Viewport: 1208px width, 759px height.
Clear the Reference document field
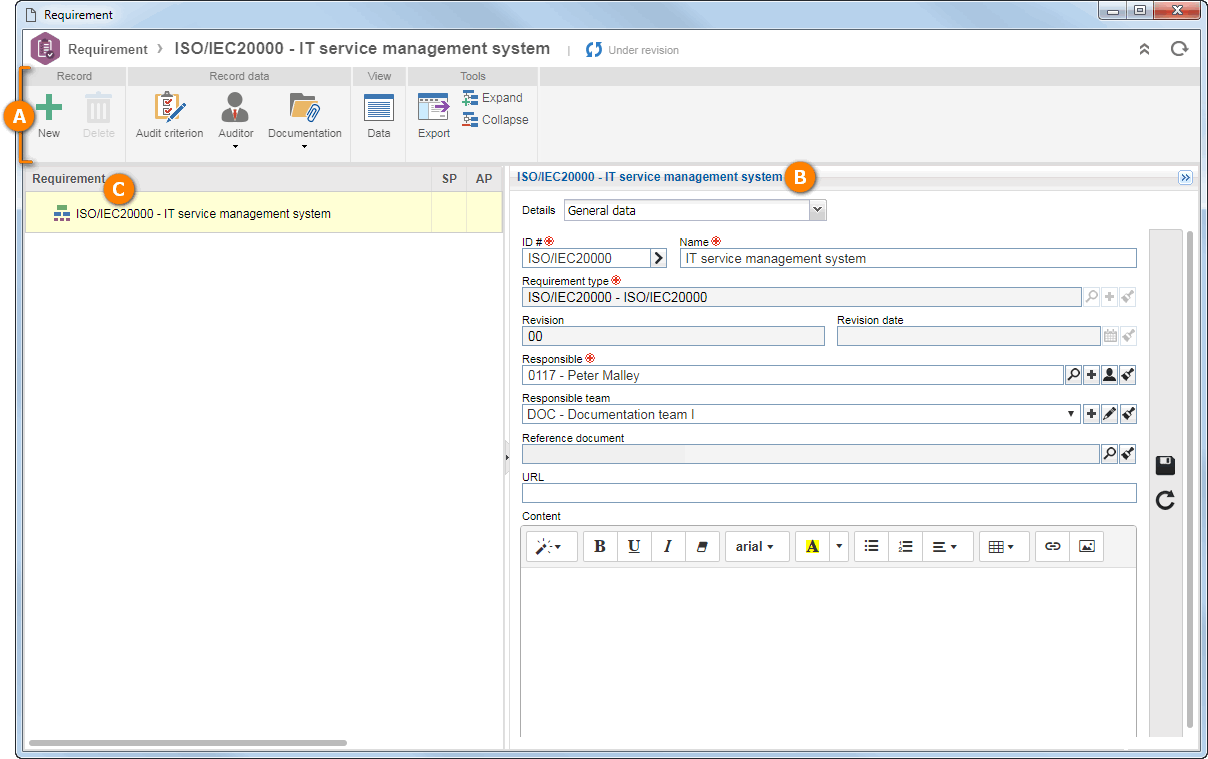coord(1128,454)
